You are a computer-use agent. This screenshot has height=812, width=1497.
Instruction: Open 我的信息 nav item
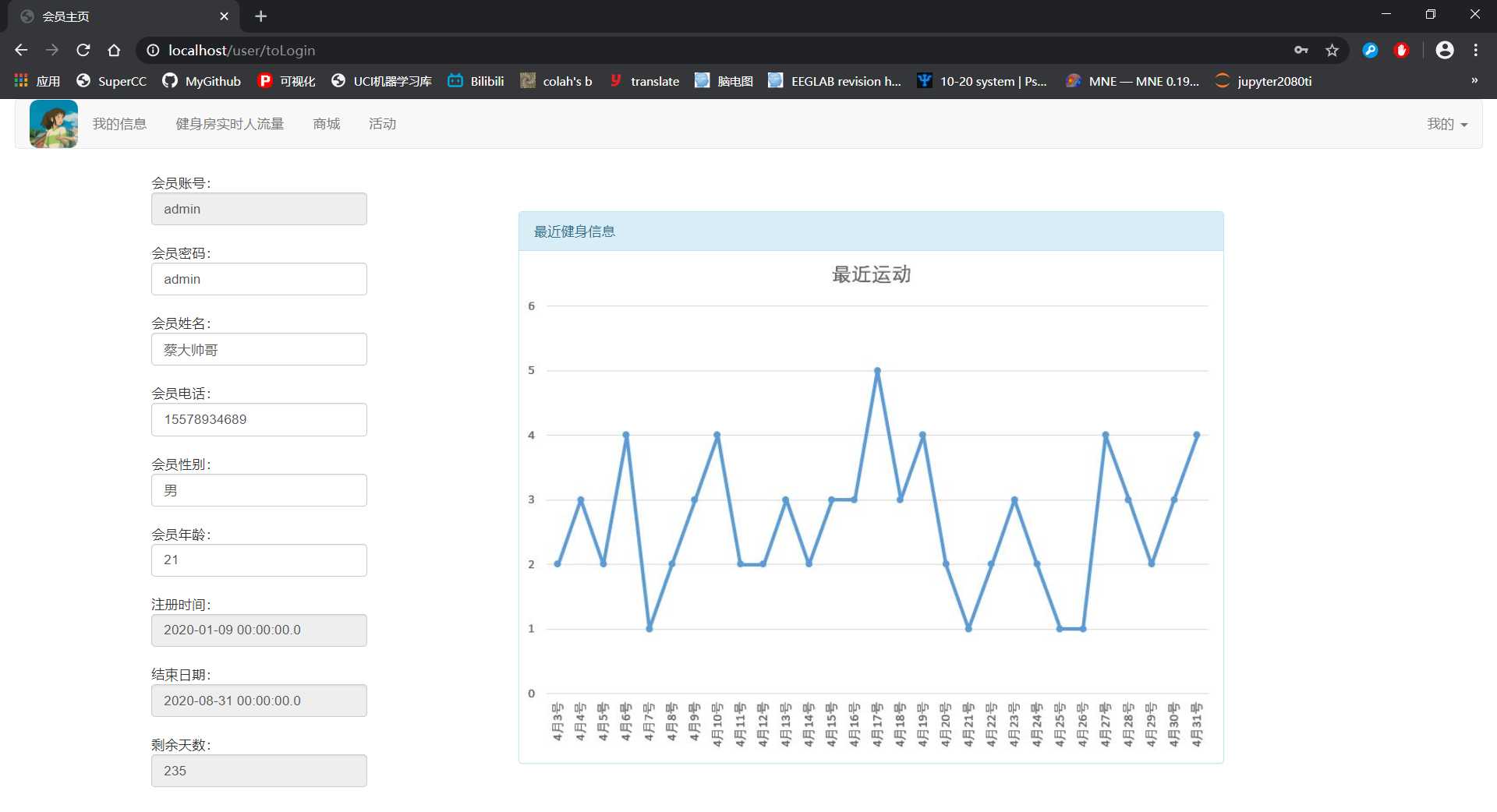coord(119,124)
